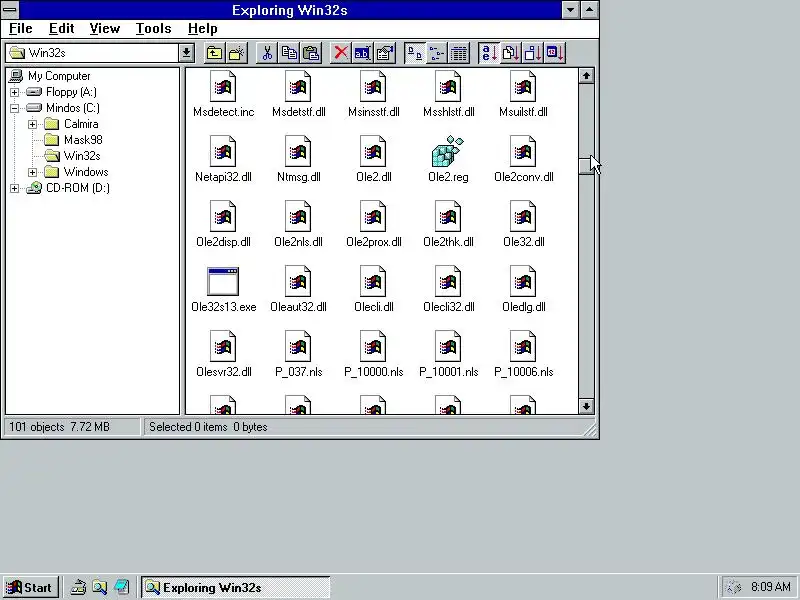
Task: Click system tray icon beside the clock
Action: (x=733, y=587)
